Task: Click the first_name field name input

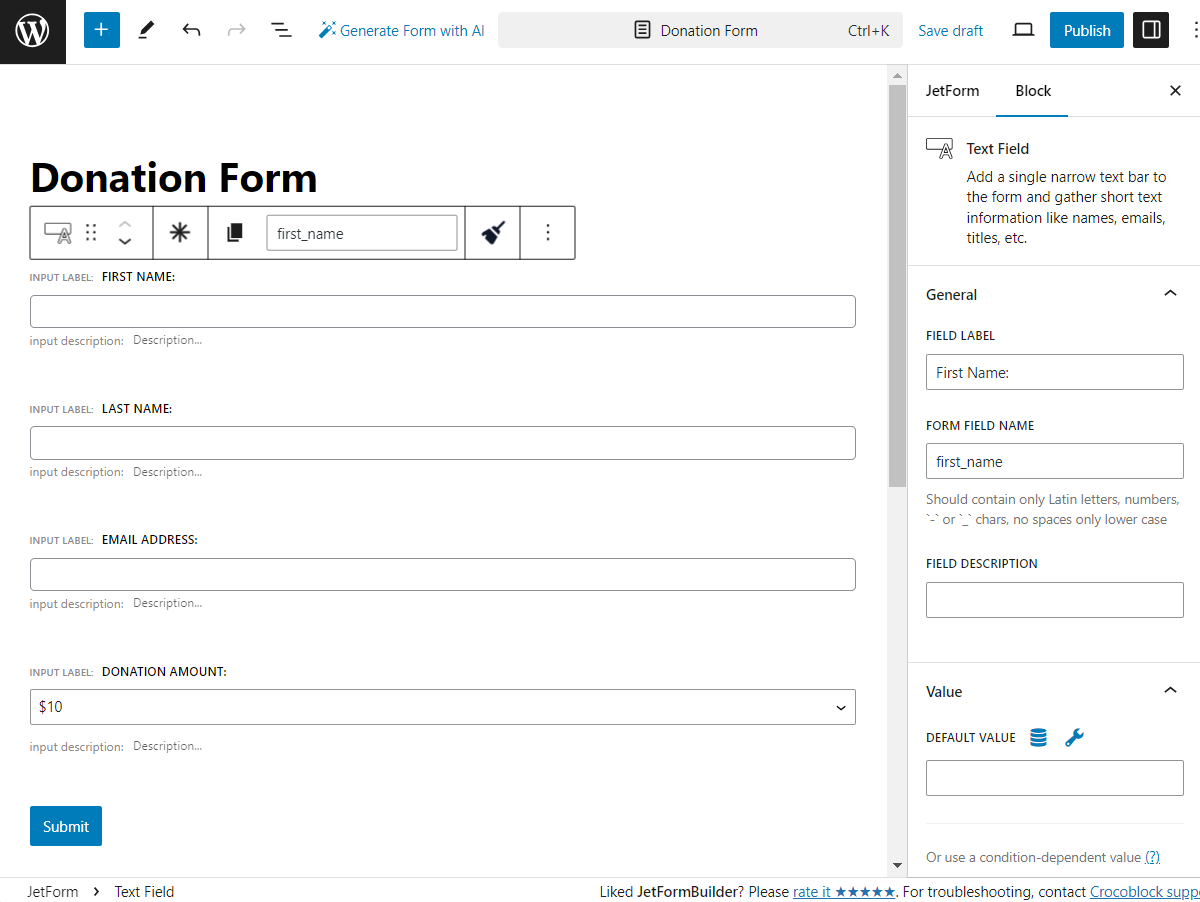Action: pyautogui.click(x=362, y=232)
